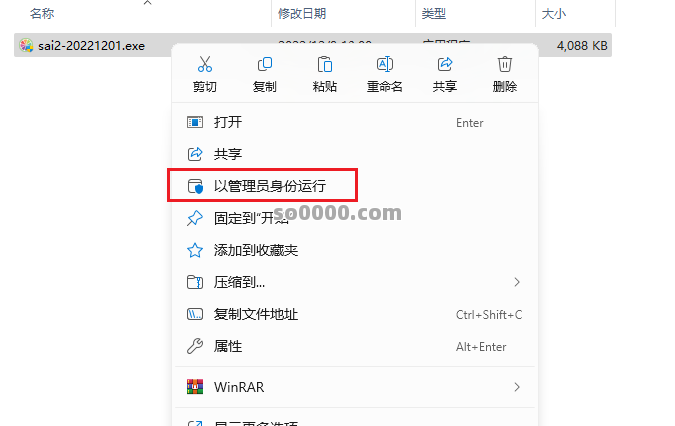Sort by 类型 (Type) column header

pyautogui.click(x=433, y=14)
